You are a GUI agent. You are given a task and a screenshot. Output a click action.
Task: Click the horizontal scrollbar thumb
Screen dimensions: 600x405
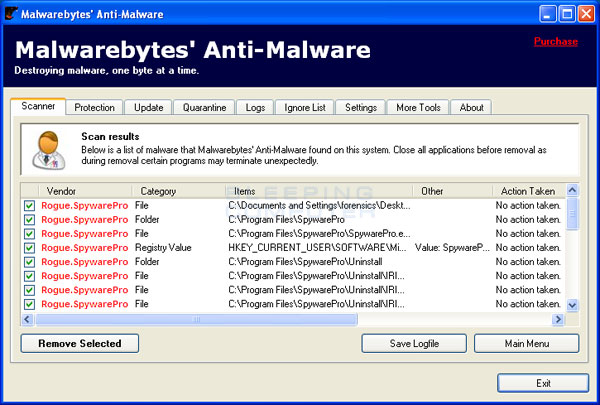click(x=196, y=319)
